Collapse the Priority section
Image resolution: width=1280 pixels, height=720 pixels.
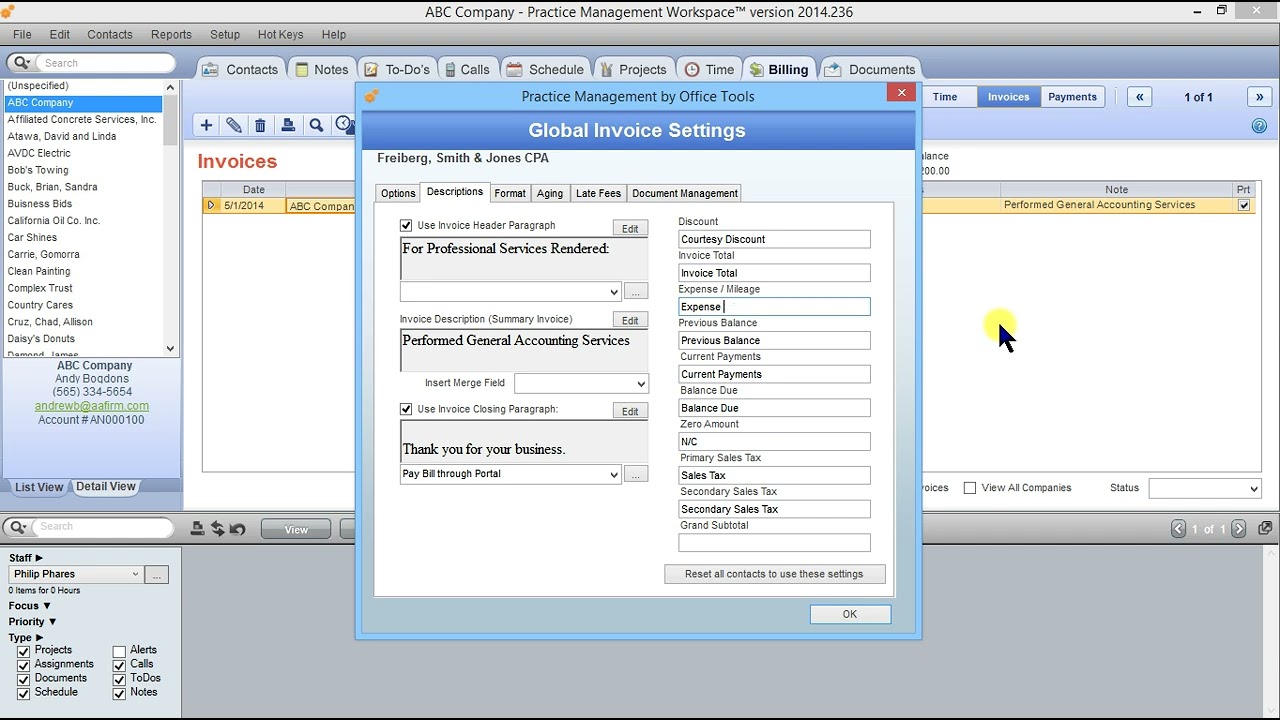click(x=52, y=622)
